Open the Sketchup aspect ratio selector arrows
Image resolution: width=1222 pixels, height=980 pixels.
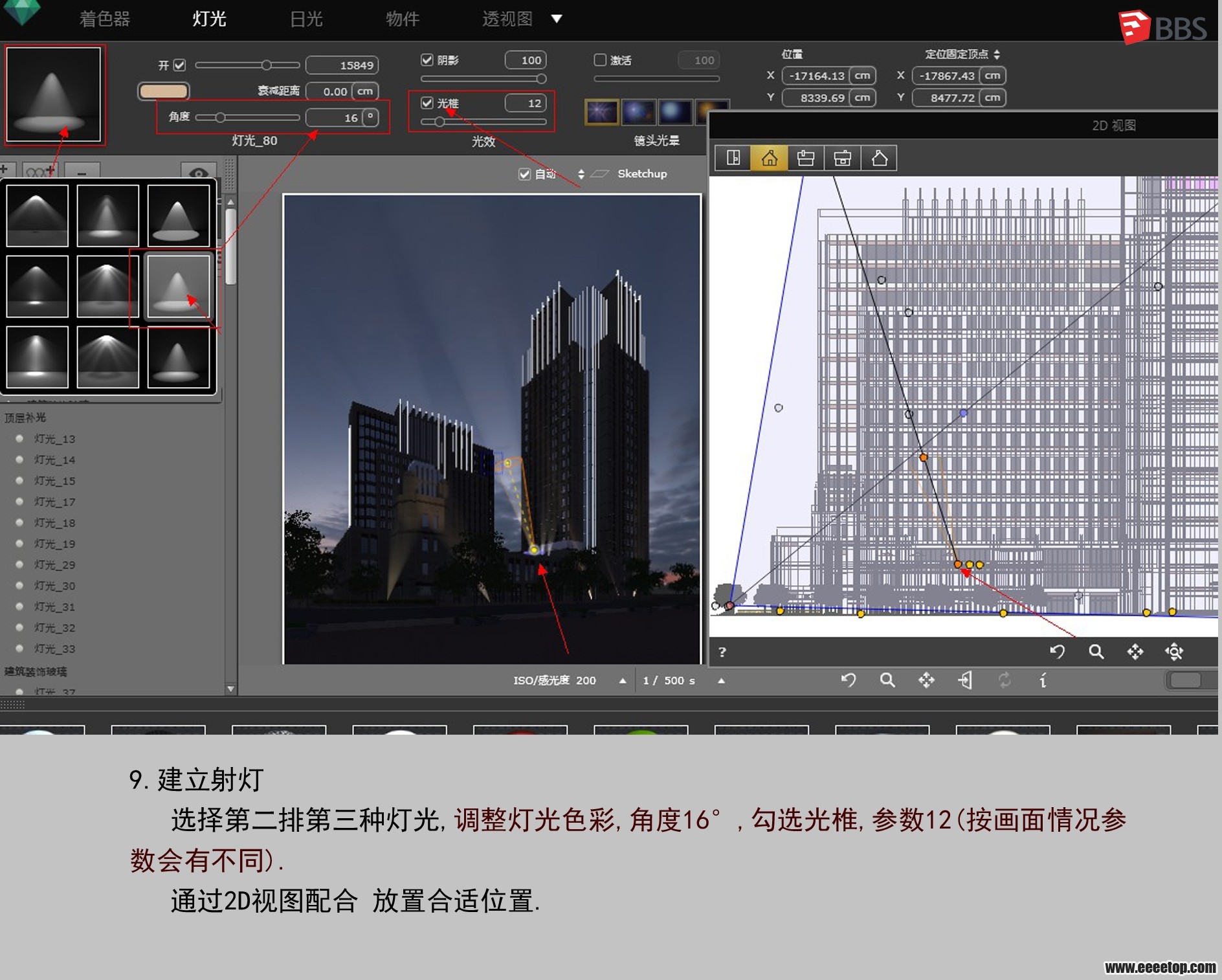[581, 173]
